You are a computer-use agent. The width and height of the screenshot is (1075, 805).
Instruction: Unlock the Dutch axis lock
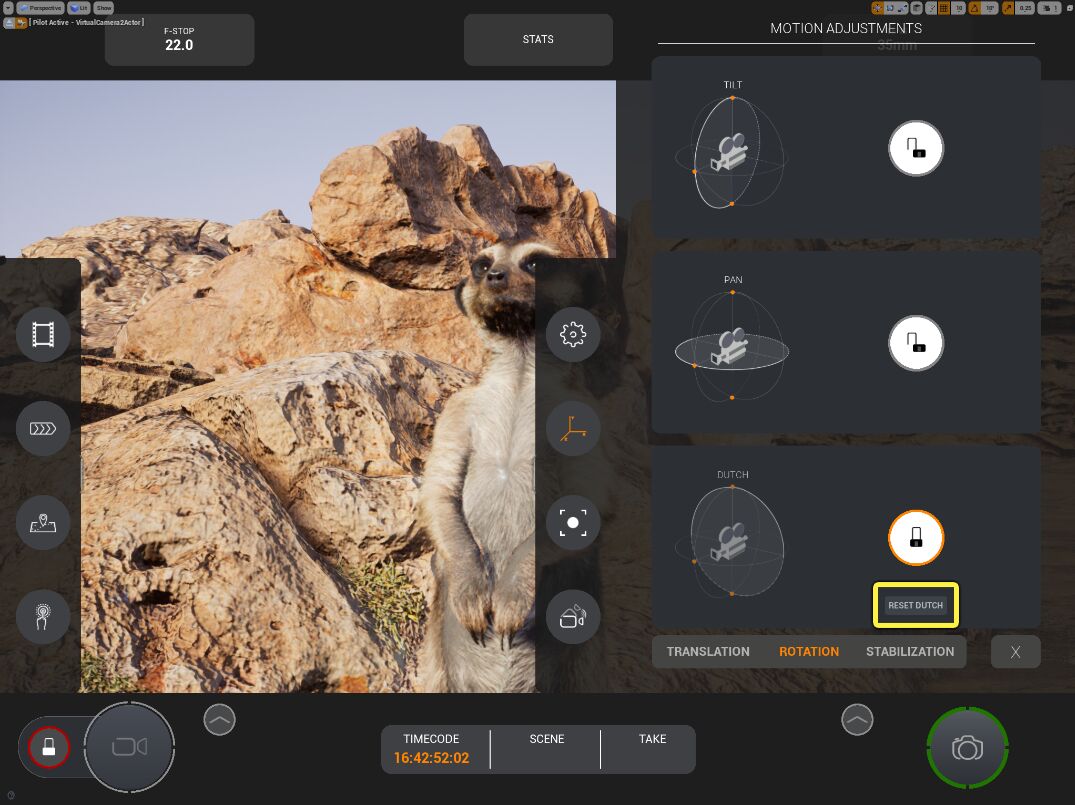916,538
